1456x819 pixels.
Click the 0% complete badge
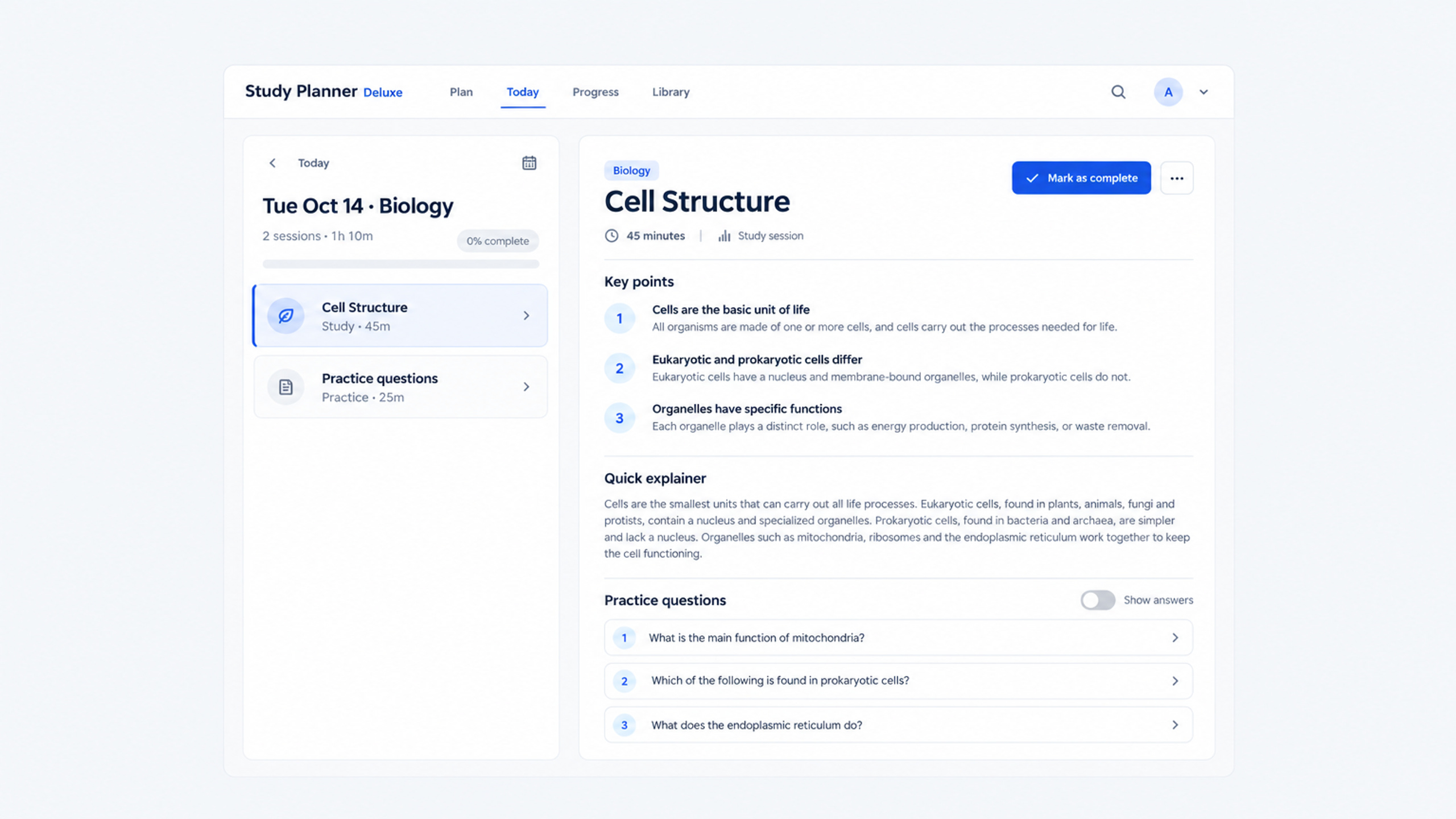pos(498,241)
